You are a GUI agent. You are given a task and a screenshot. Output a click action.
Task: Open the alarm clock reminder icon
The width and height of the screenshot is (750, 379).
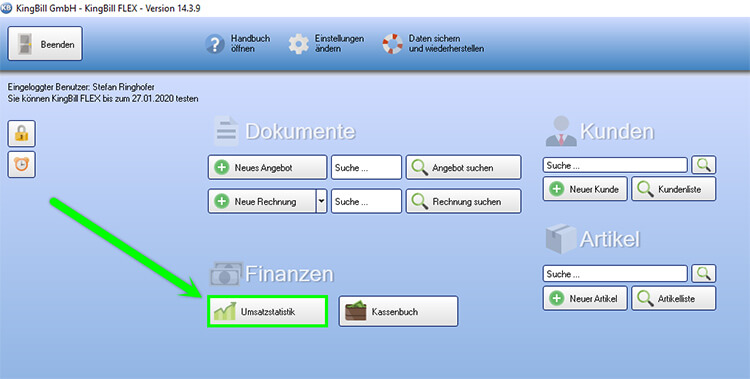22,165
